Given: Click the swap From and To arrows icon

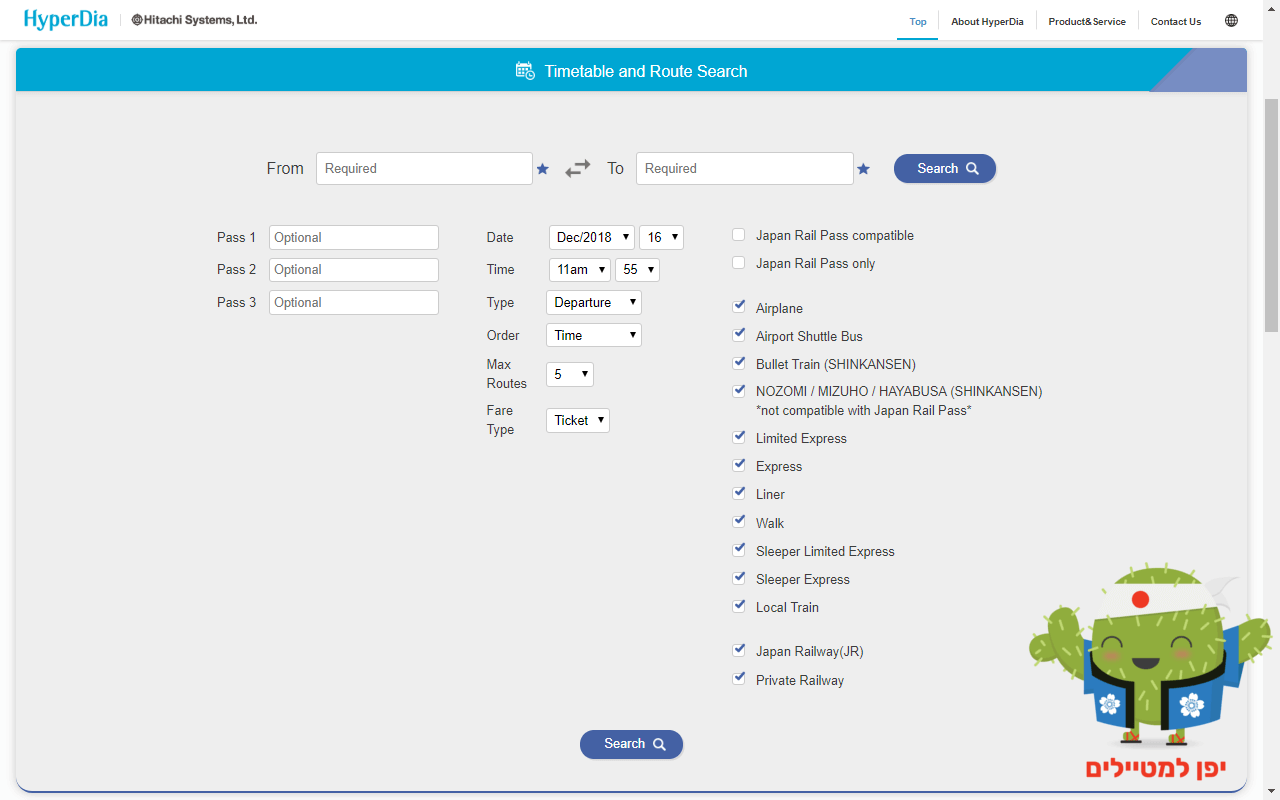Looking at the screenshot, I should pyautogui.click(x=578, y=169).
